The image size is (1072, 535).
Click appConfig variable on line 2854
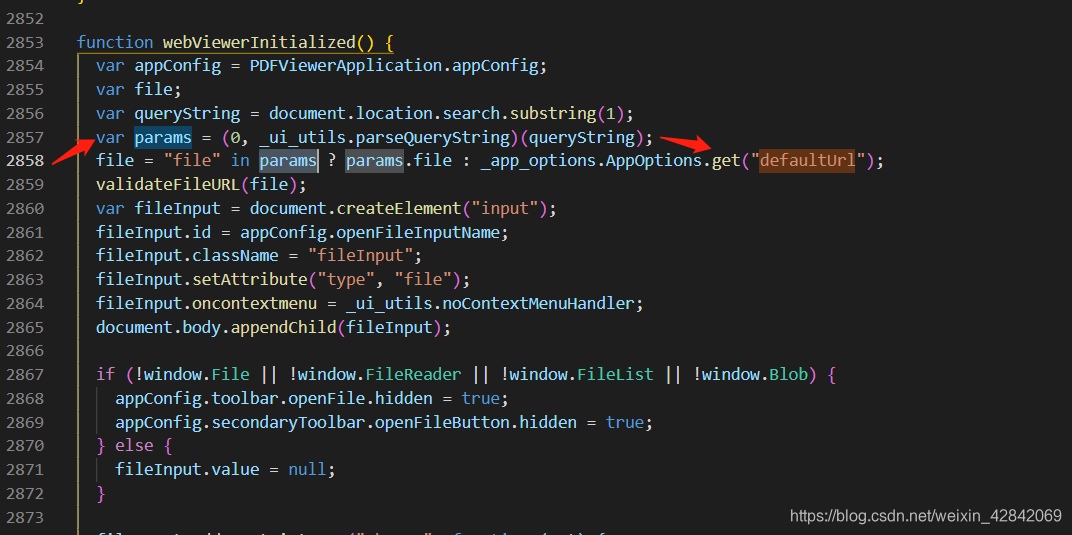pyautogui.click(x=178, y=66)
